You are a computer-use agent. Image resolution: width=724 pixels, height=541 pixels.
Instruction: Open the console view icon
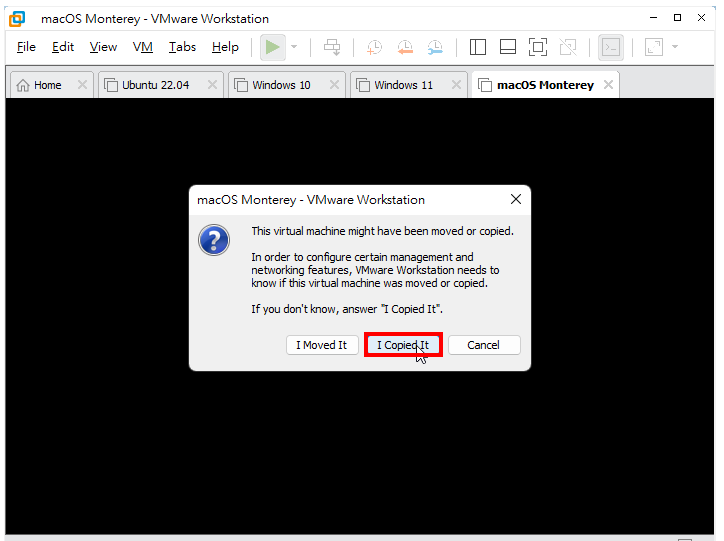tap(611, 47)
